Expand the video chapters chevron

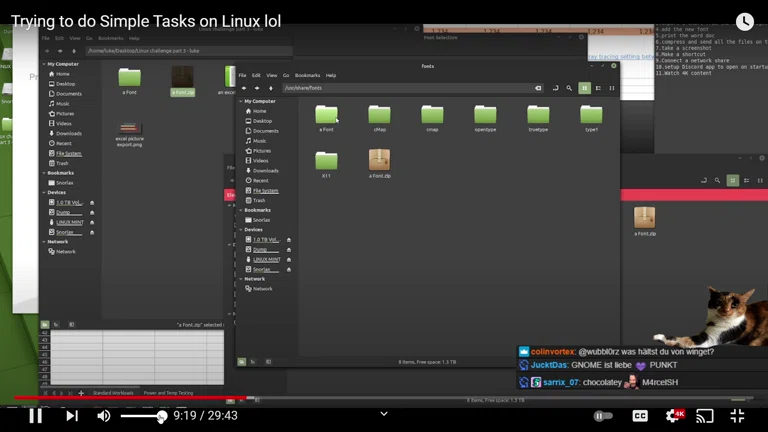pos(383,414)
